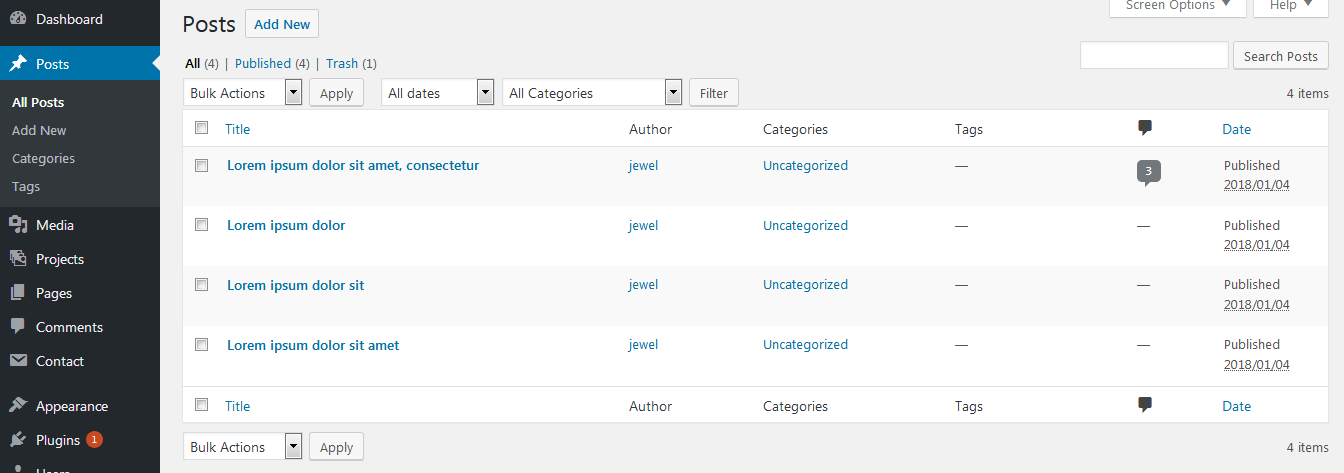1344x473 pixels.
Task: Click the Dashboard gauge icon in sidebar
Action: coord(18,19)
